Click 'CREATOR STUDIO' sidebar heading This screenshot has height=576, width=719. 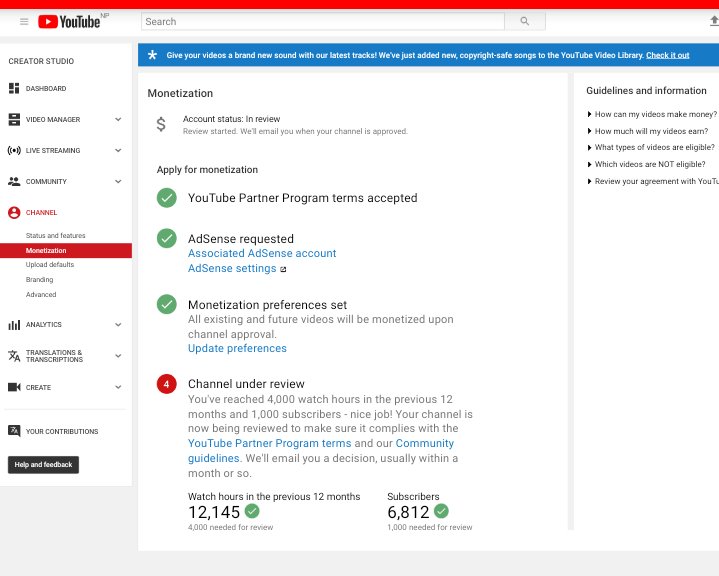[x=41, y=61]
